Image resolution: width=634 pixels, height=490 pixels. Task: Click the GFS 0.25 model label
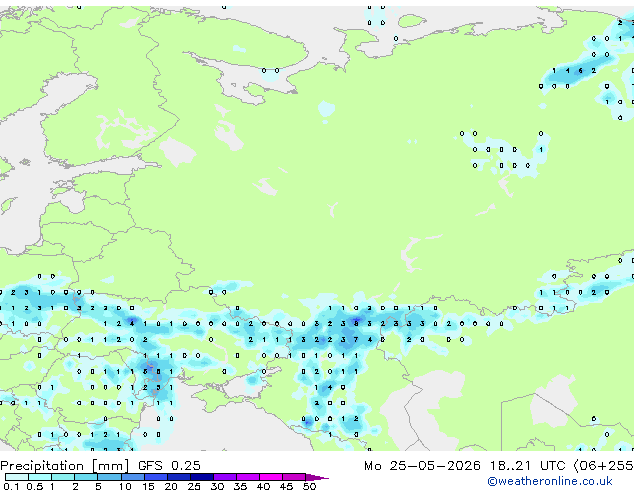[x=169, y=466]
